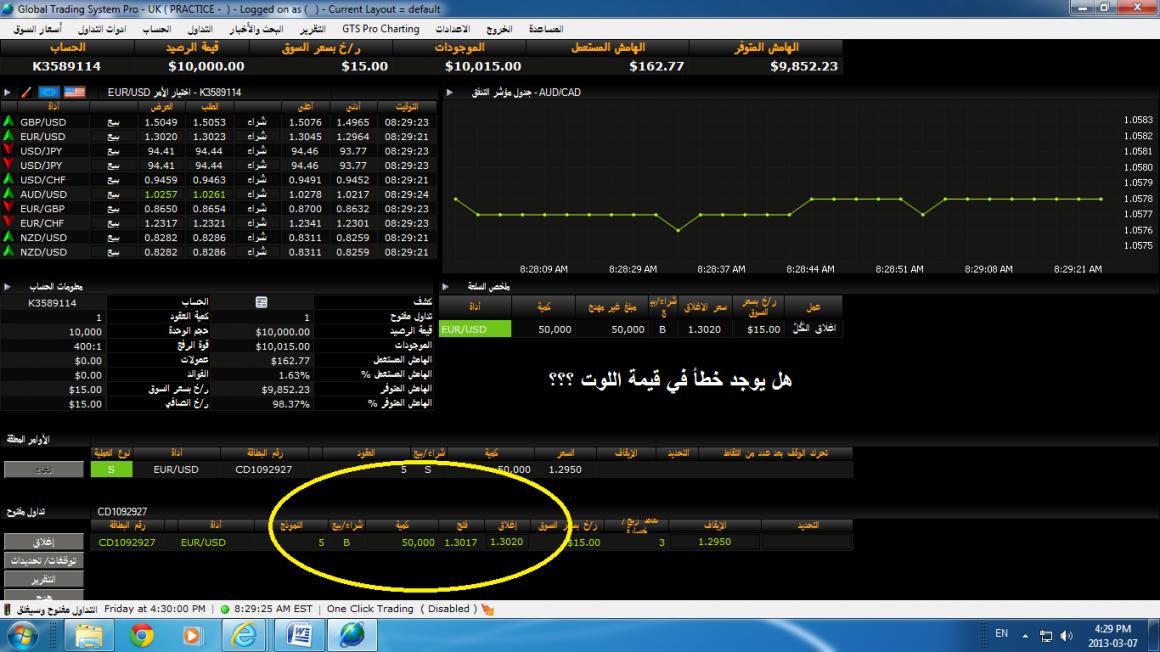The width and height of the screenshot is (1160, 652).
Task: Open the account statement icon beside الحساب
Action: (x=261, y=302)
